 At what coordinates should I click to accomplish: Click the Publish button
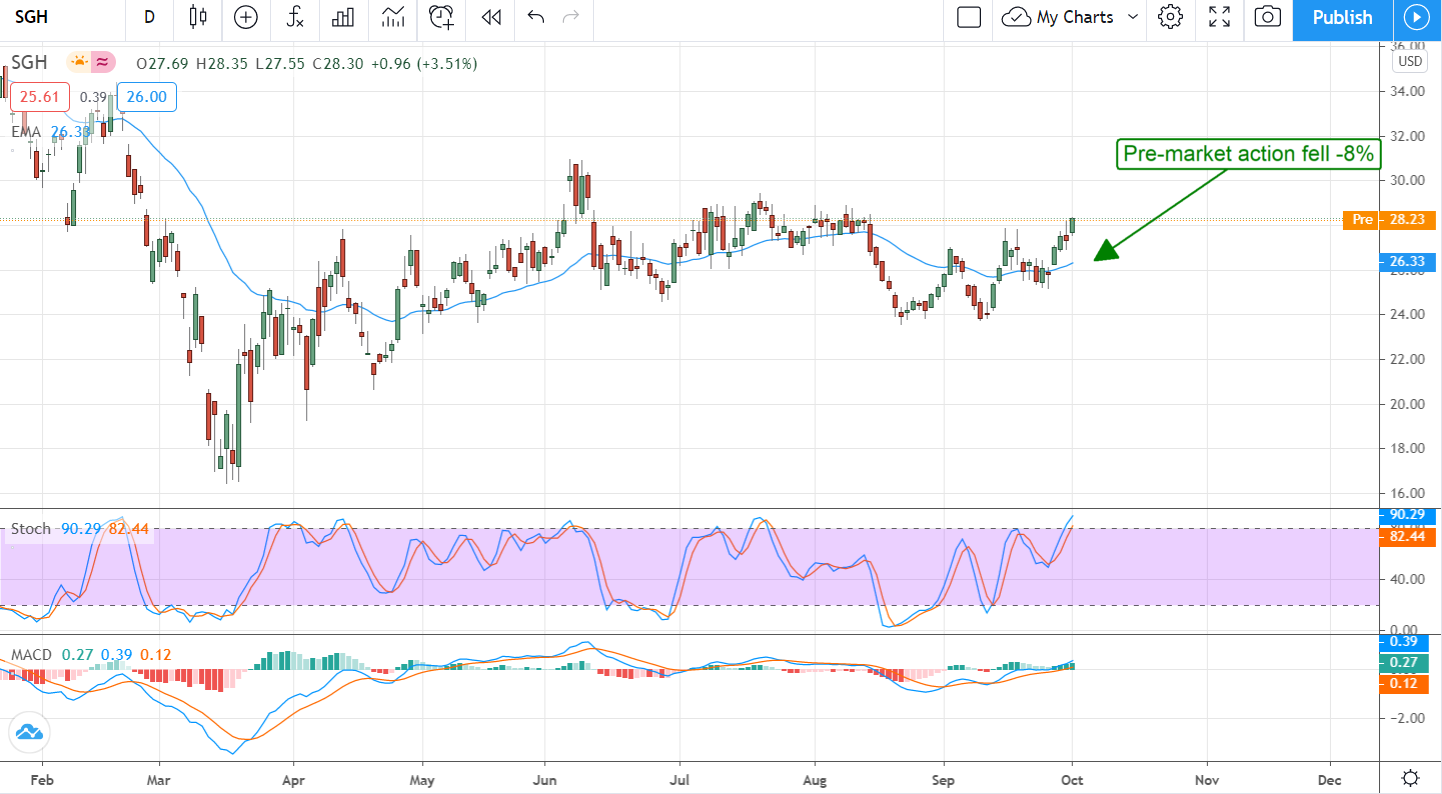1342,17
